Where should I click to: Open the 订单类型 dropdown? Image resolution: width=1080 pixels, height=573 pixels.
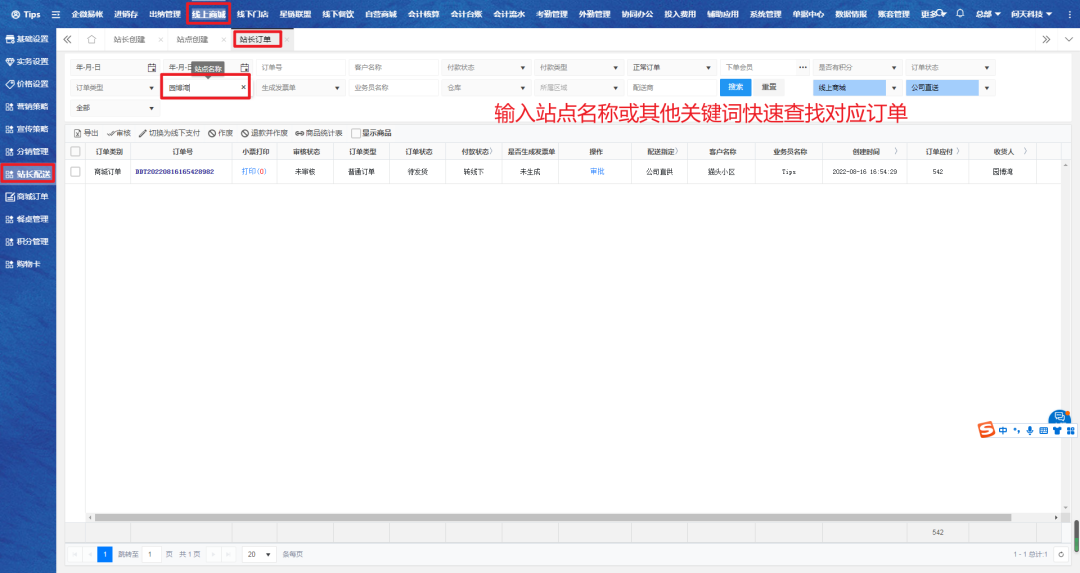click(152, 88)
